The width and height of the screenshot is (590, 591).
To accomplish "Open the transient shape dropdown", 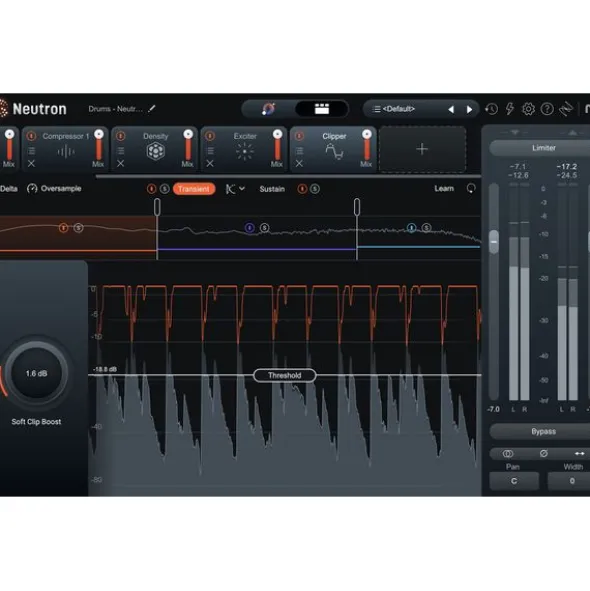I will 235,189.
